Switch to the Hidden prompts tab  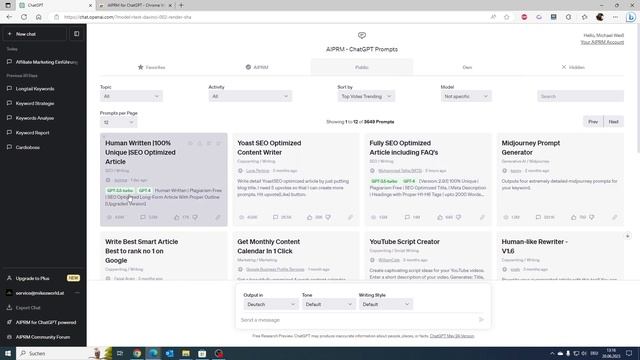(x=573, y=67)
